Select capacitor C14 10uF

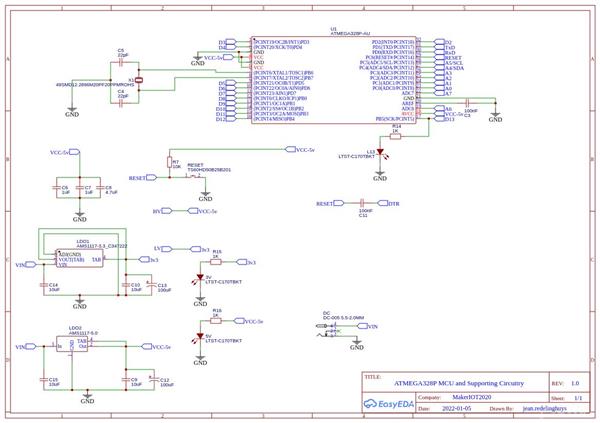pyautogui.click(x=44, y=285)
